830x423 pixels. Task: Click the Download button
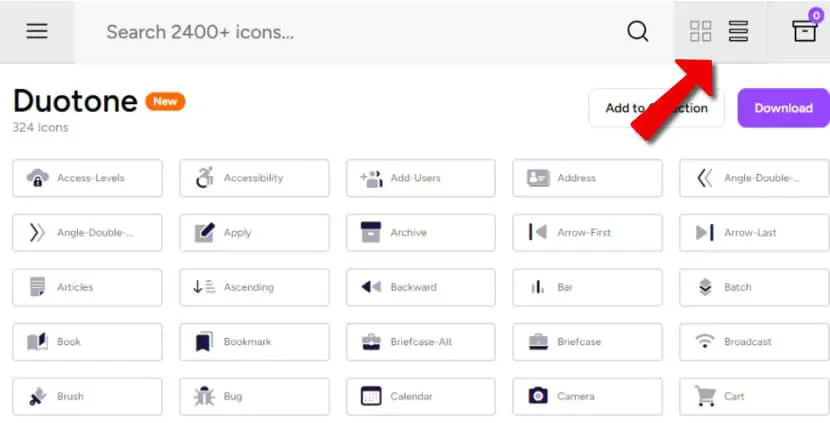(x=783, y=108)
